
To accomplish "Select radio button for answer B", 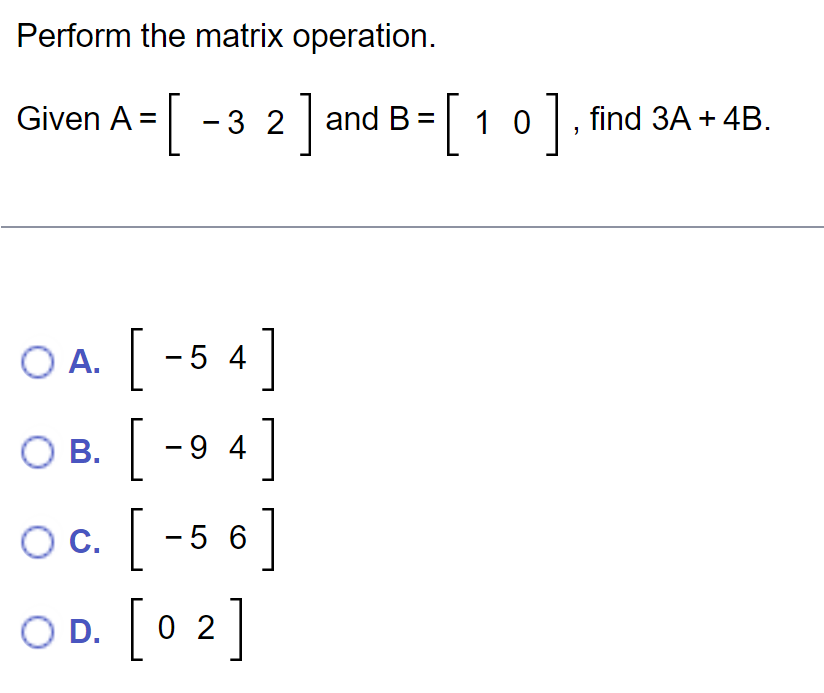I will [x=38, y=453].
